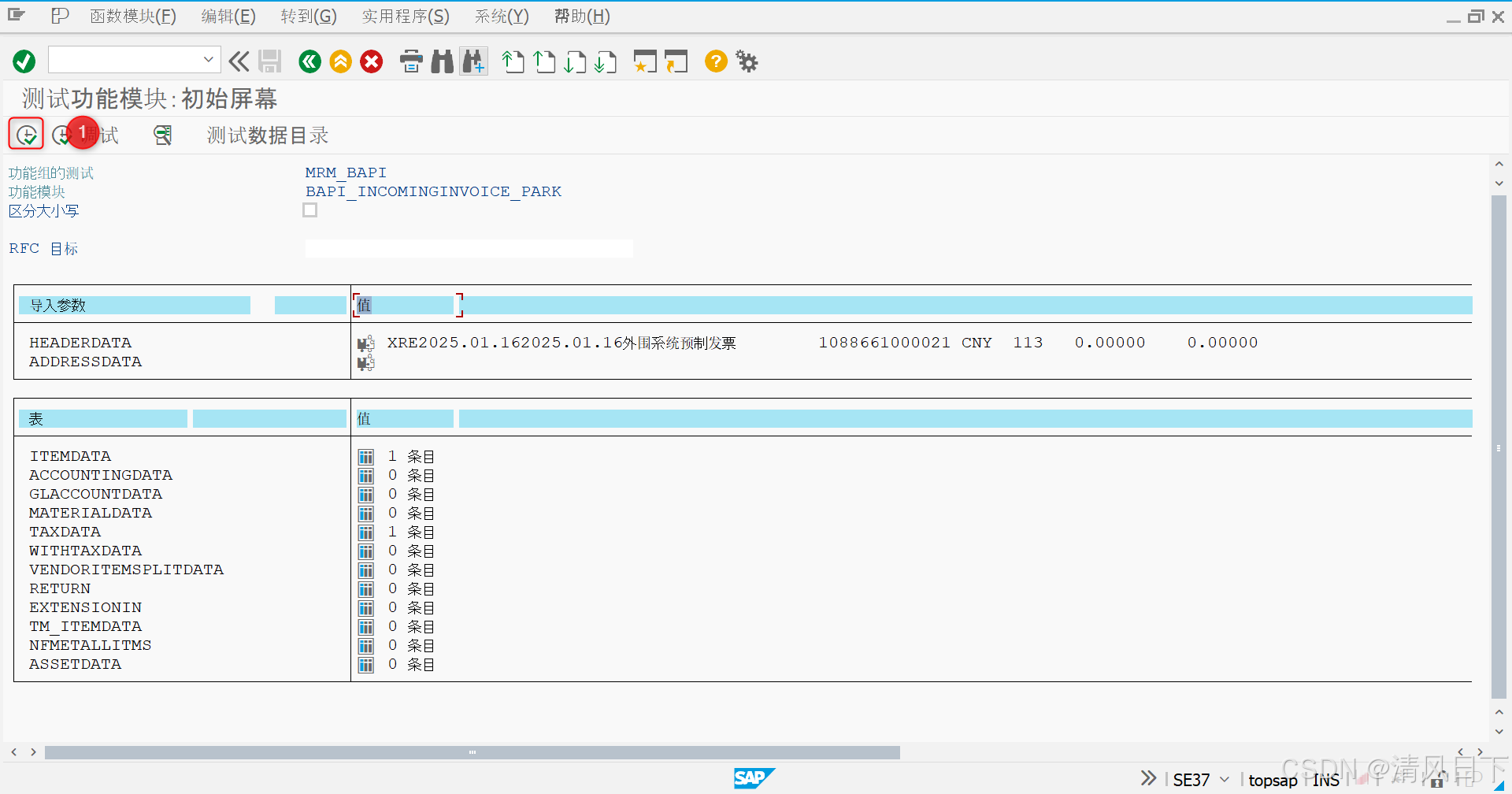Expand the status bar double chevron

point(1147,777)
